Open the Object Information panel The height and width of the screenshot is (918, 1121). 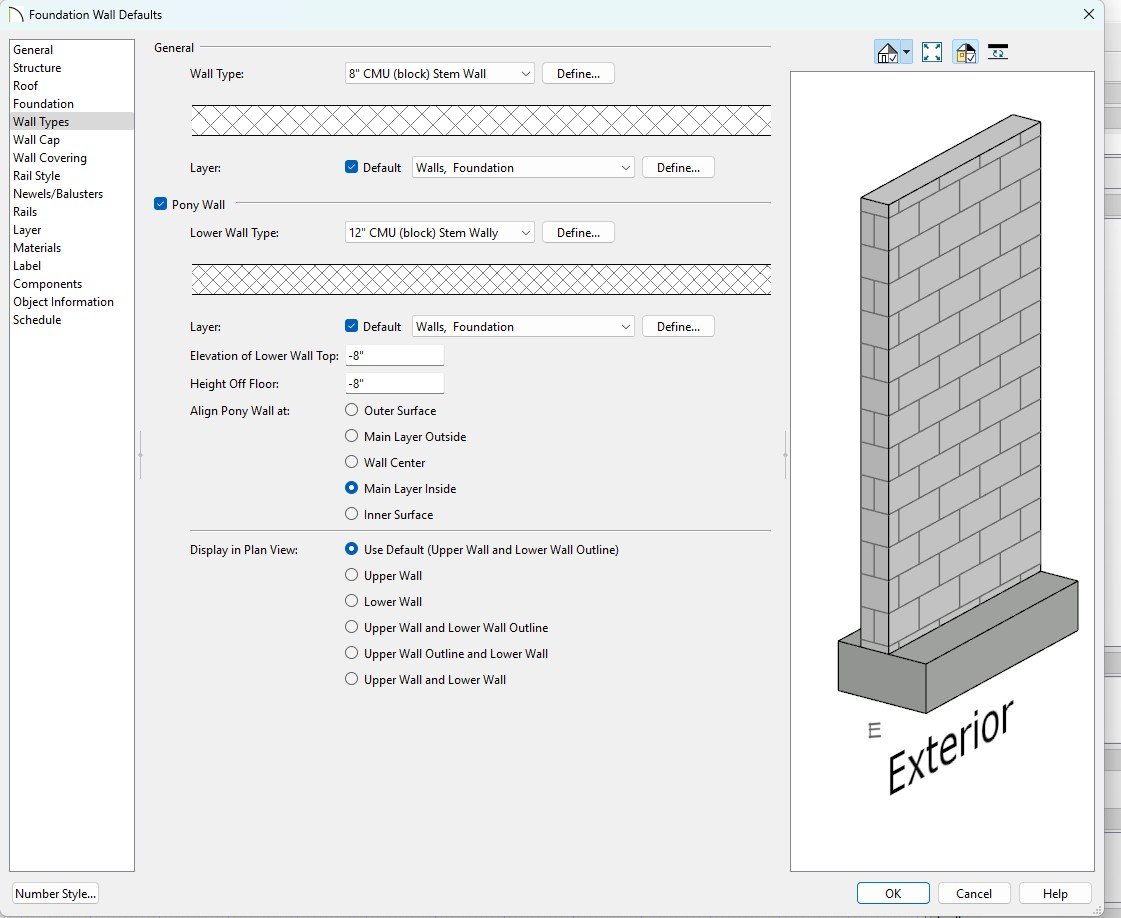63,302
